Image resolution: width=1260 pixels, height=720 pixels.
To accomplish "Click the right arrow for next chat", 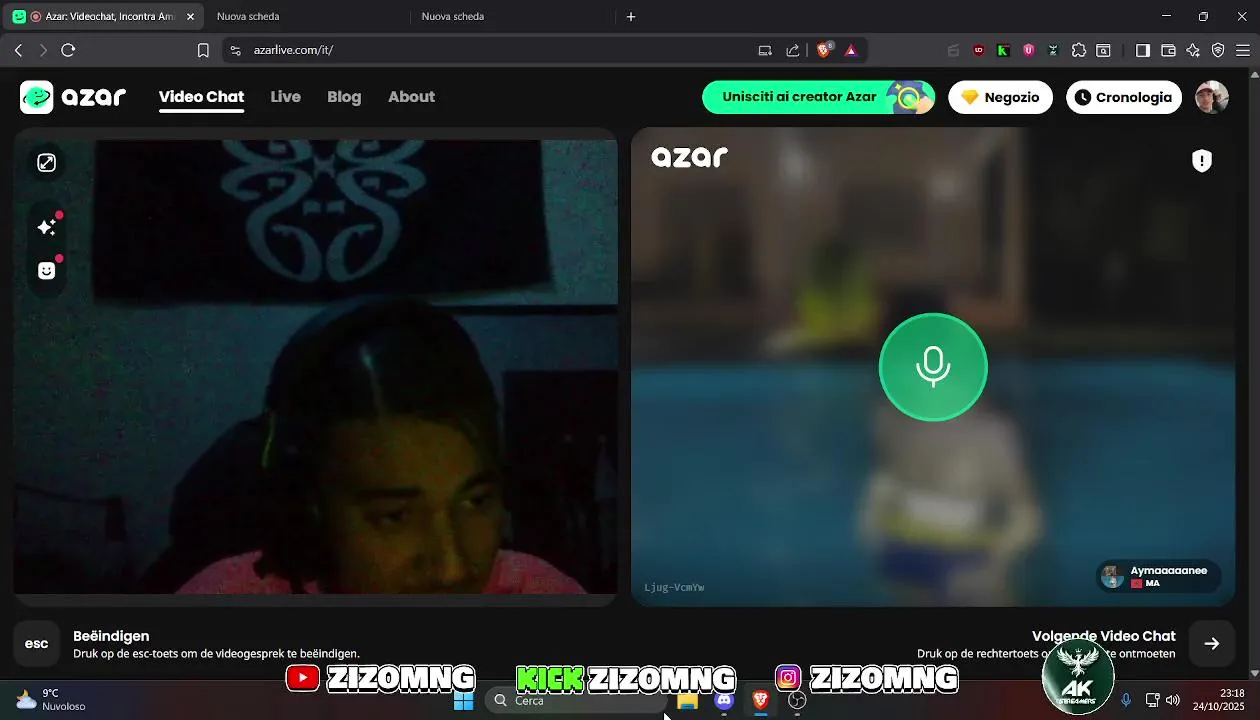I will click(1211, 644).
